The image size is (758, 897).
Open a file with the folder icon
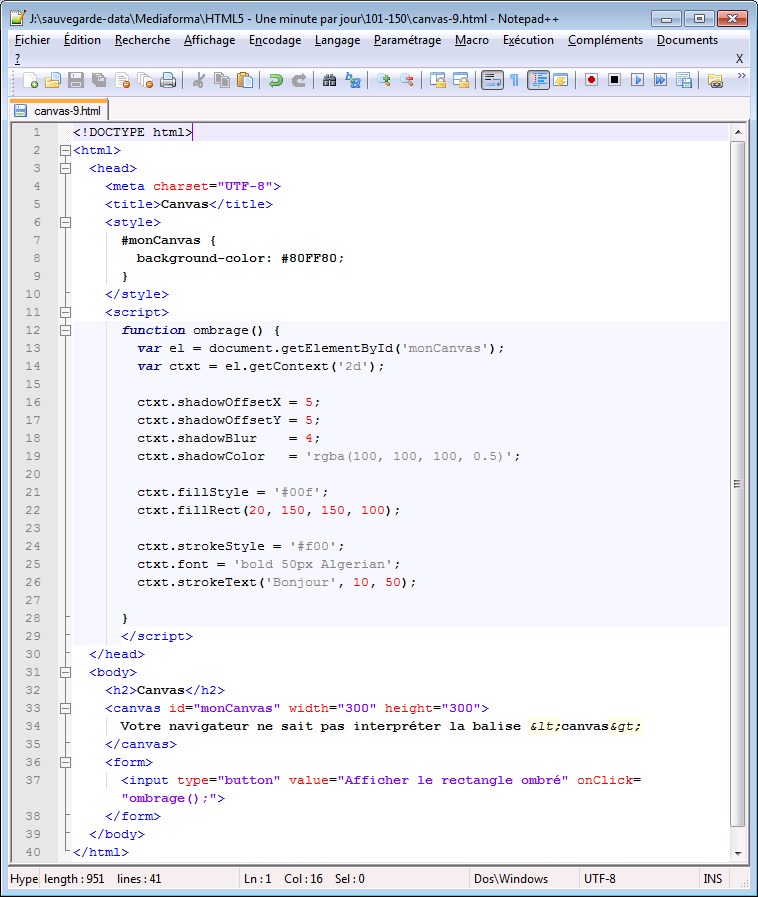[53, 81]
